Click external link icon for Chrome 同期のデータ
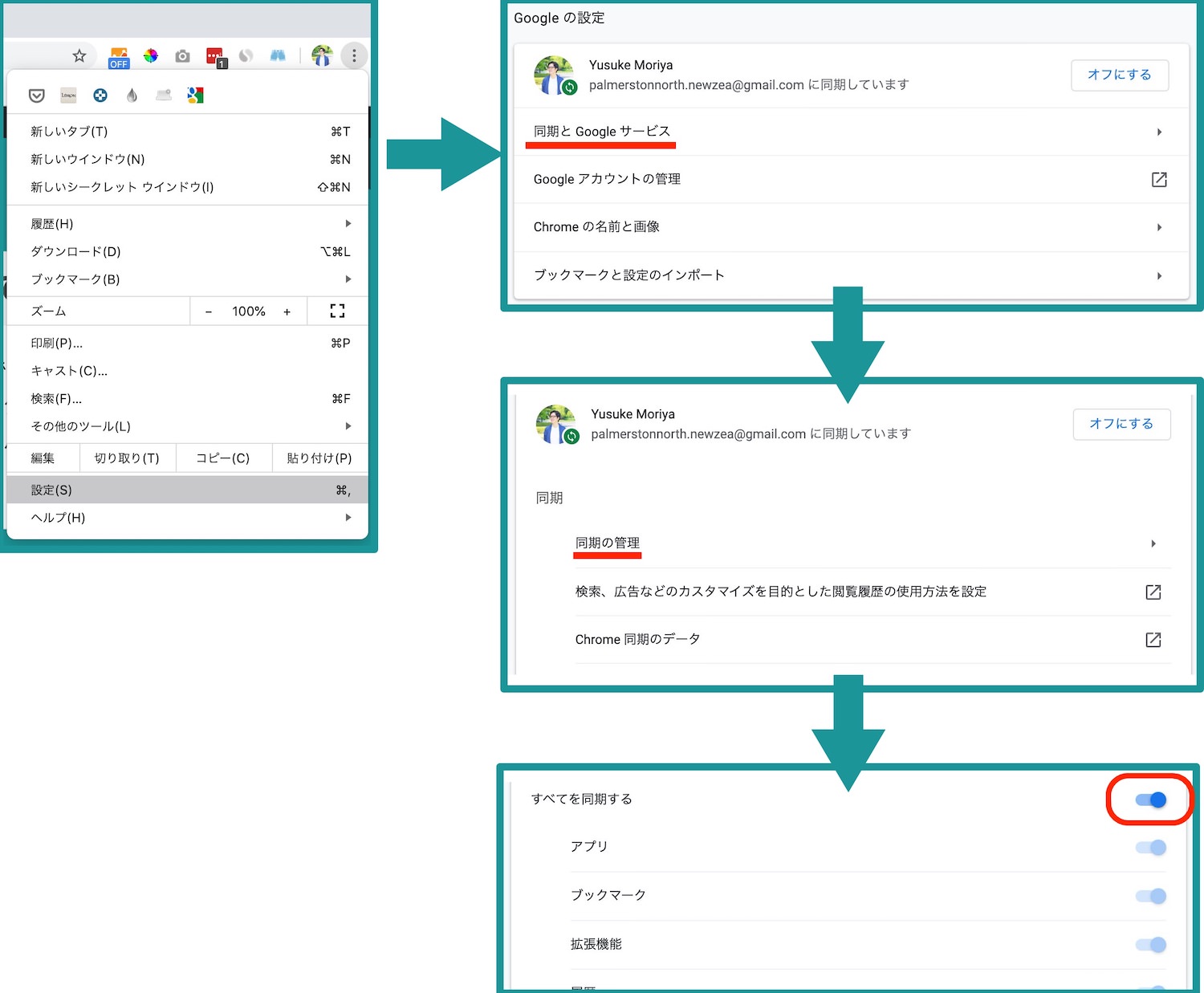Viewport: 1204px width, 993px height. [x=1153, y=640]
